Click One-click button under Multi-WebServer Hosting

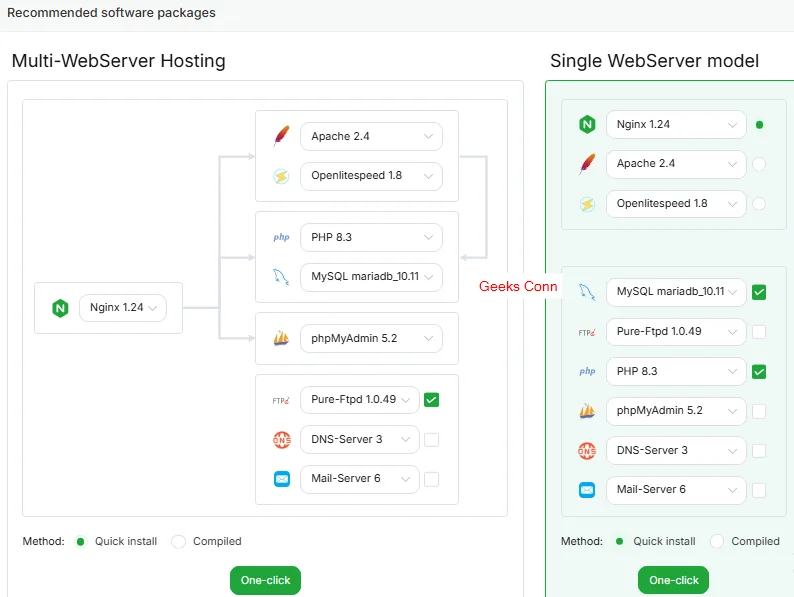point(265,580)
